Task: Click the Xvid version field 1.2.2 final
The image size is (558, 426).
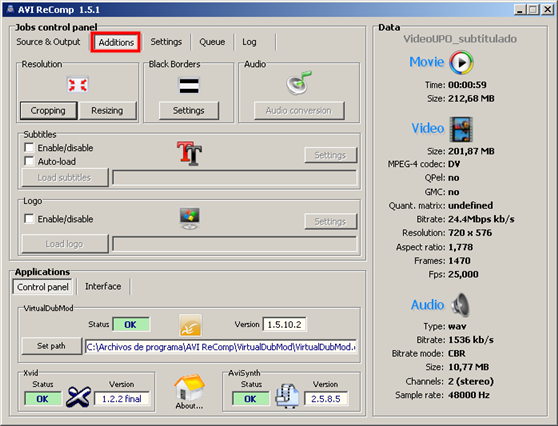Action: [122, 399]
